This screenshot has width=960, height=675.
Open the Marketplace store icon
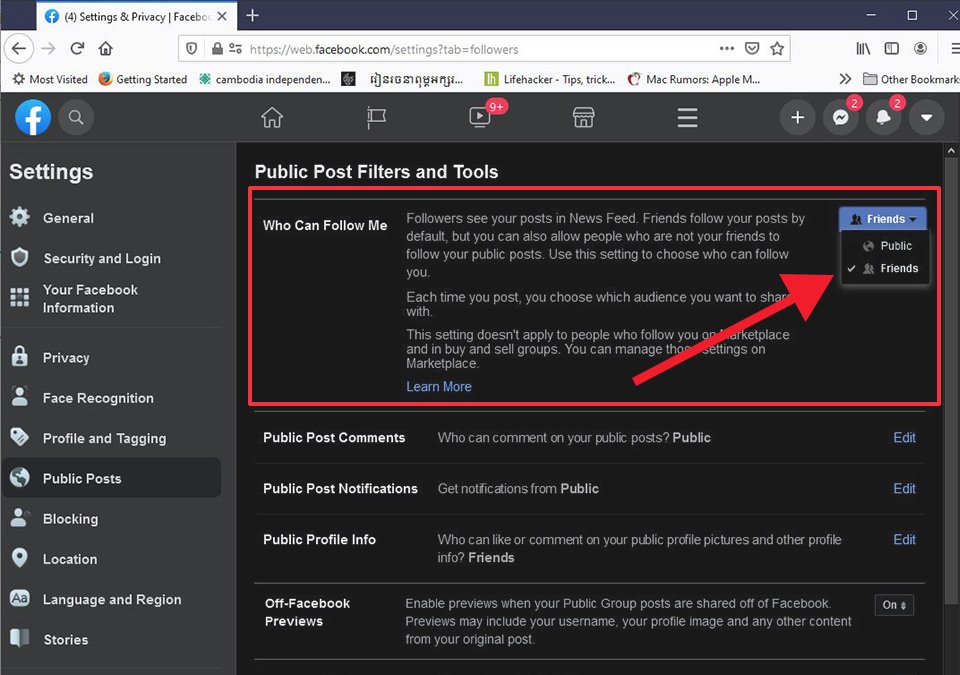pyautogui.click(x=583, y=117)
